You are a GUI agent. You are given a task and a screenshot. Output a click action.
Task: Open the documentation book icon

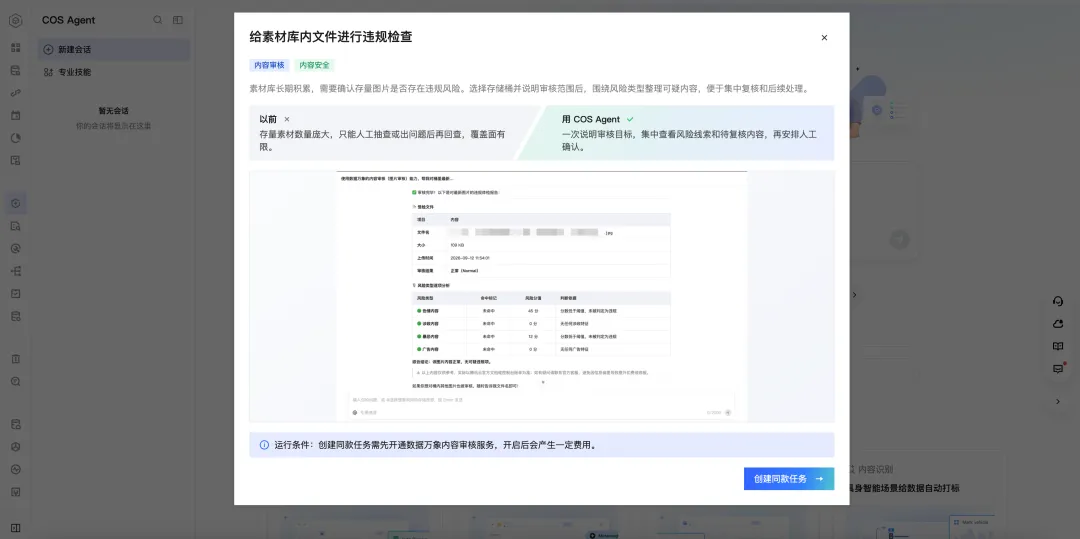pyautogui.click(x=1058, y=346)
